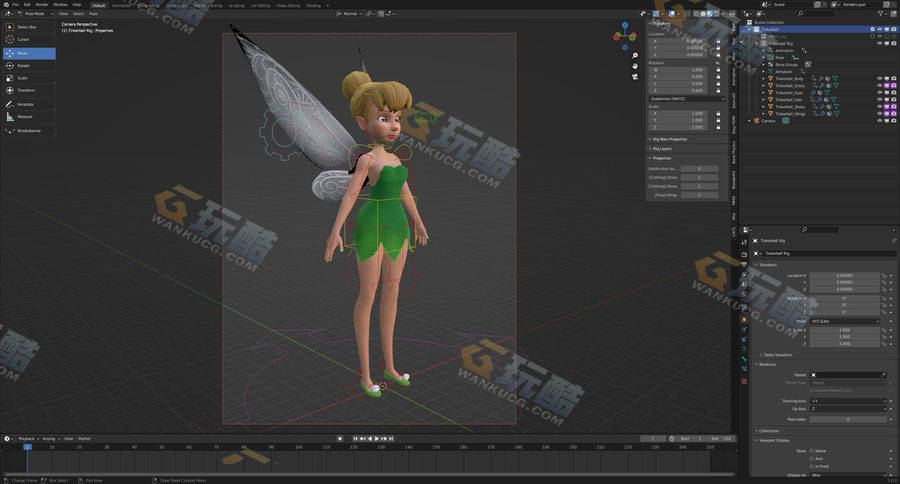This screenshot has width=900, height=484.
Task: Open the File menu
Action: coord(15,5)
